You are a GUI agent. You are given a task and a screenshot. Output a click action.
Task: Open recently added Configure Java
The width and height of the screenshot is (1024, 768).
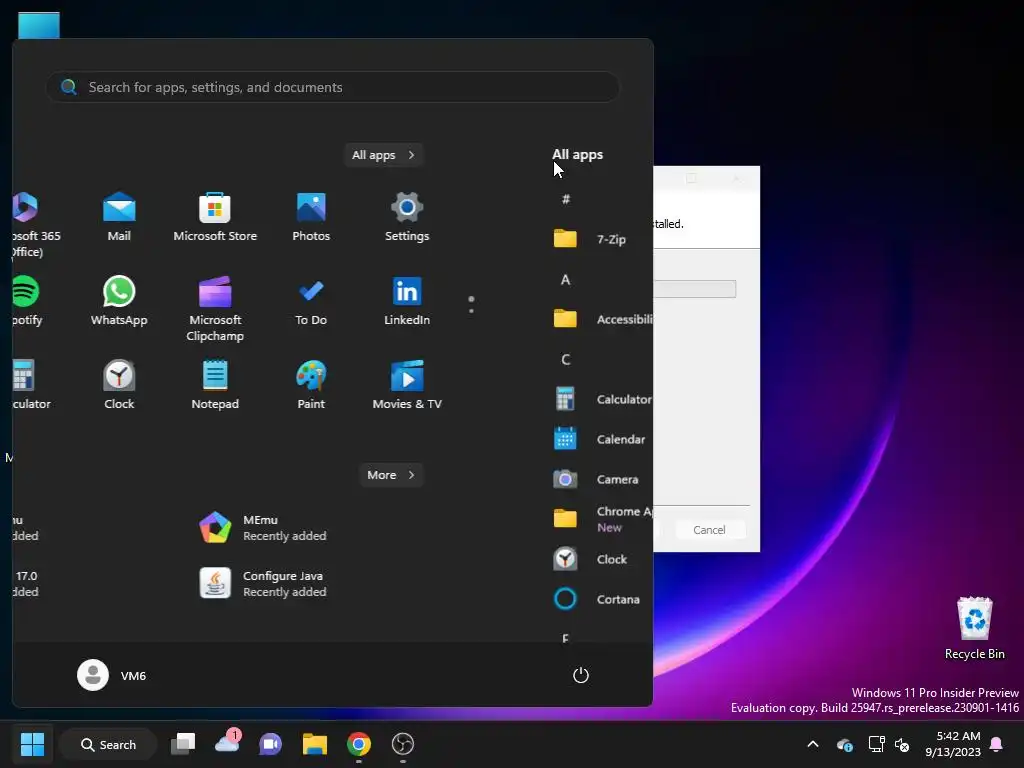263,584
